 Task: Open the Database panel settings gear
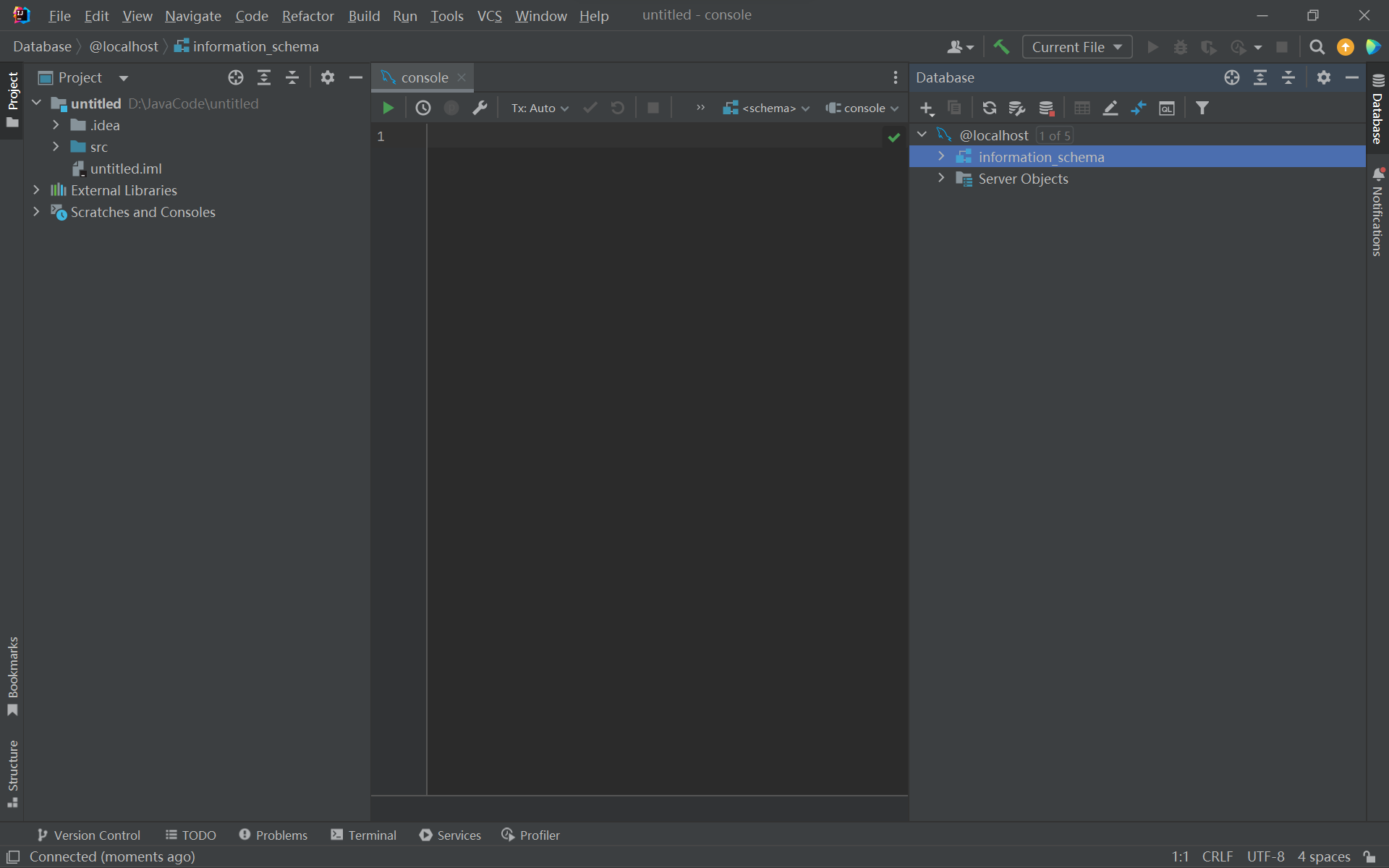(x=1324, y=77)
